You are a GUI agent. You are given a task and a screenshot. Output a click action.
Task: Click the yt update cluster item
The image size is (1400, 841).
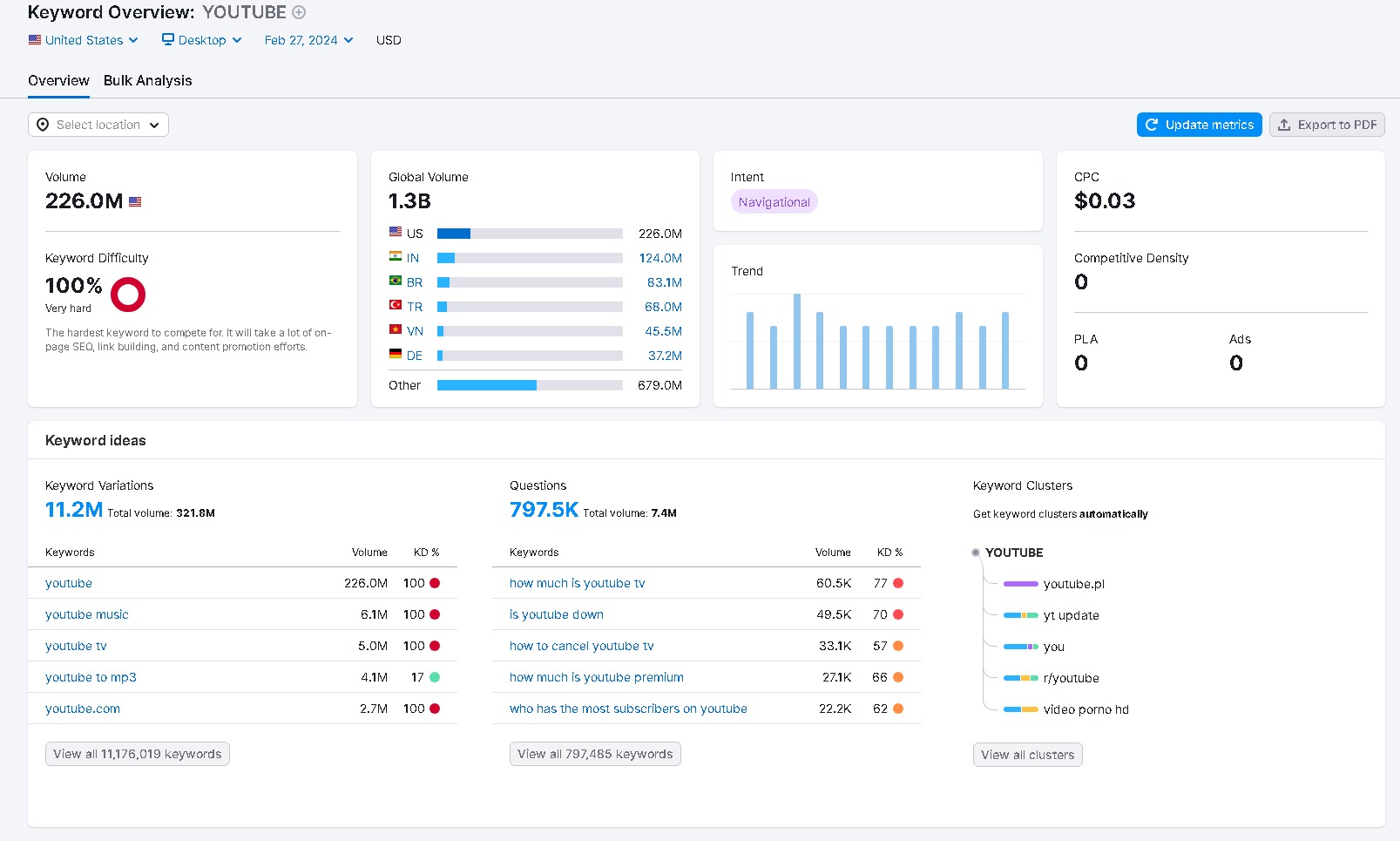(1071, 615)
